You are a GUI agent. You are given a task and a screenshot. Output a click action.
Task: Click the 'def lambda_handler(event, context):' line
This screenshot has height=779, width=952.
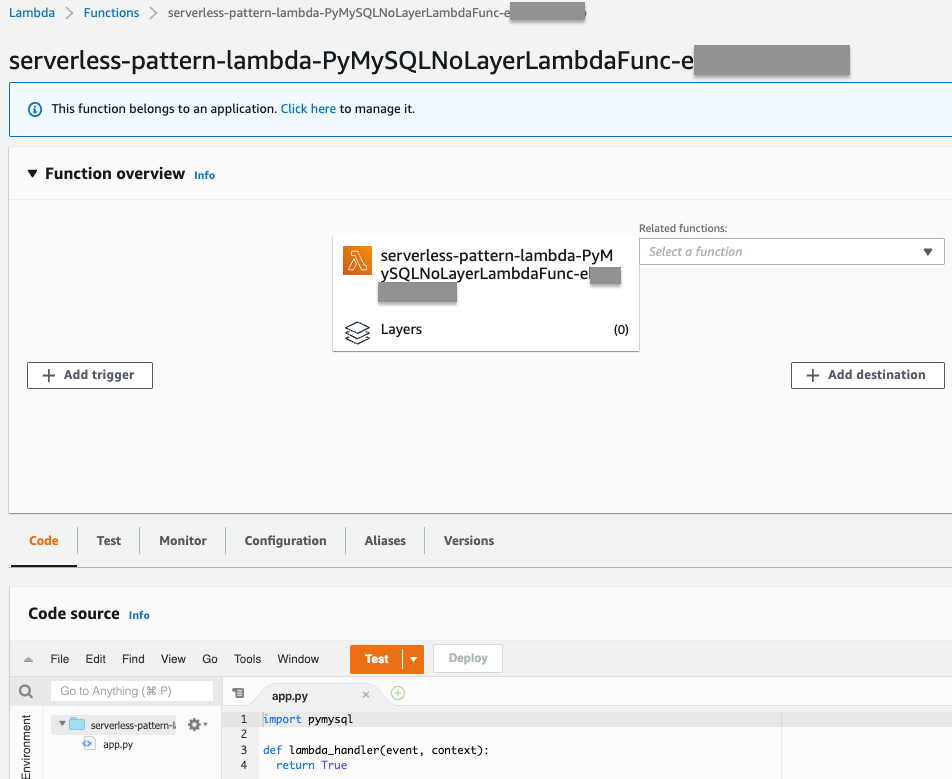click(x=376, y=750)
